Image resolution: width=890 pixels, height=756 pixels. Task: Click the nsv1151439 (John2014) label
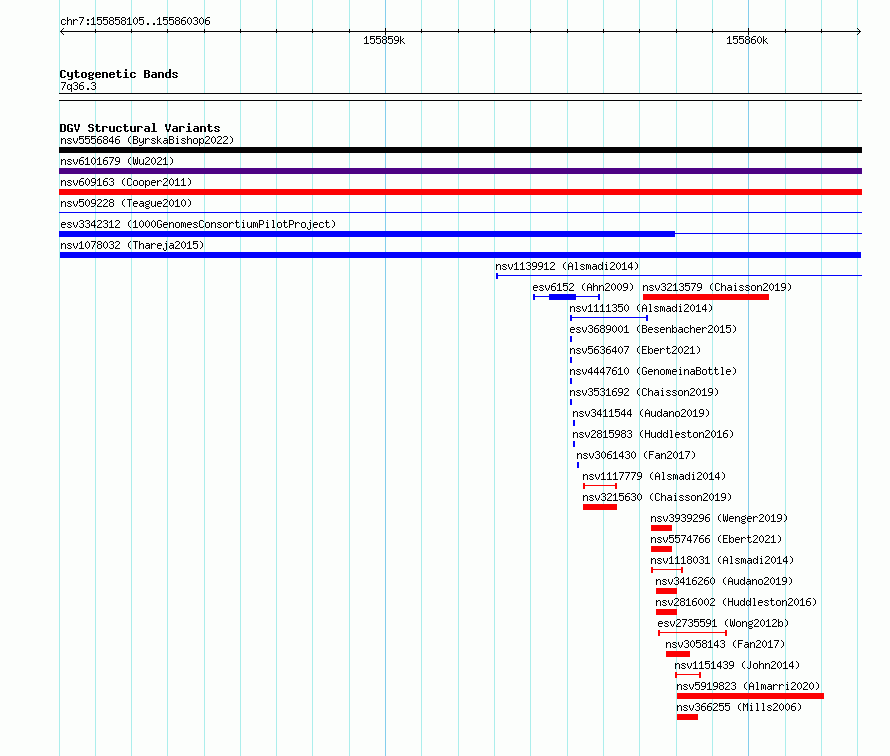(x=737, y=665)
